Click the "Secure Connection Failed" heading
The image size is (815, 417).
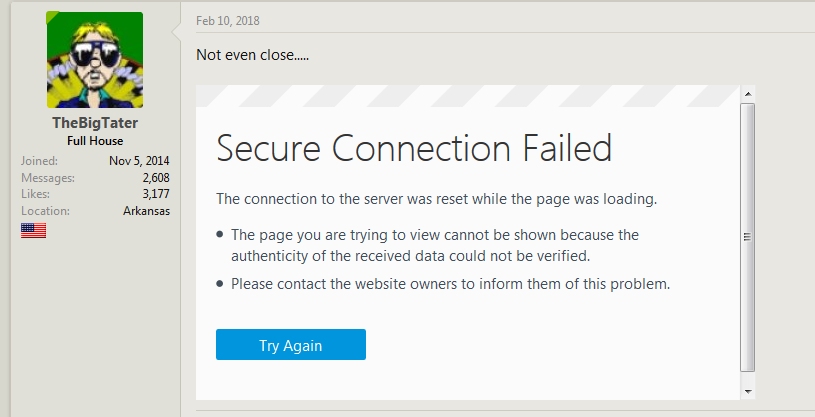(x=413, y=148)
